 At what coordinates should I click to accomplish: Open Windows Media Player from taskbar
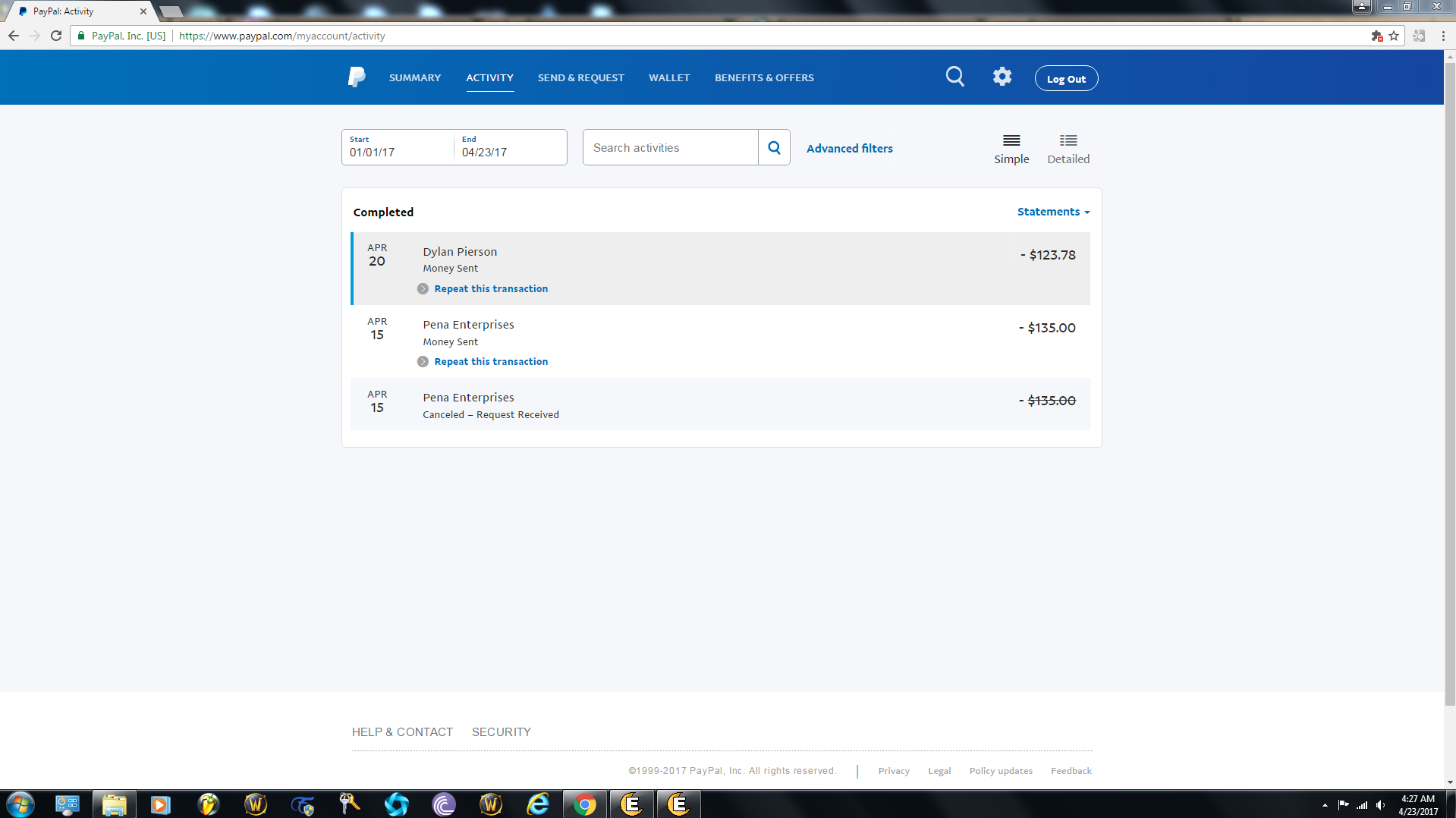160,804
